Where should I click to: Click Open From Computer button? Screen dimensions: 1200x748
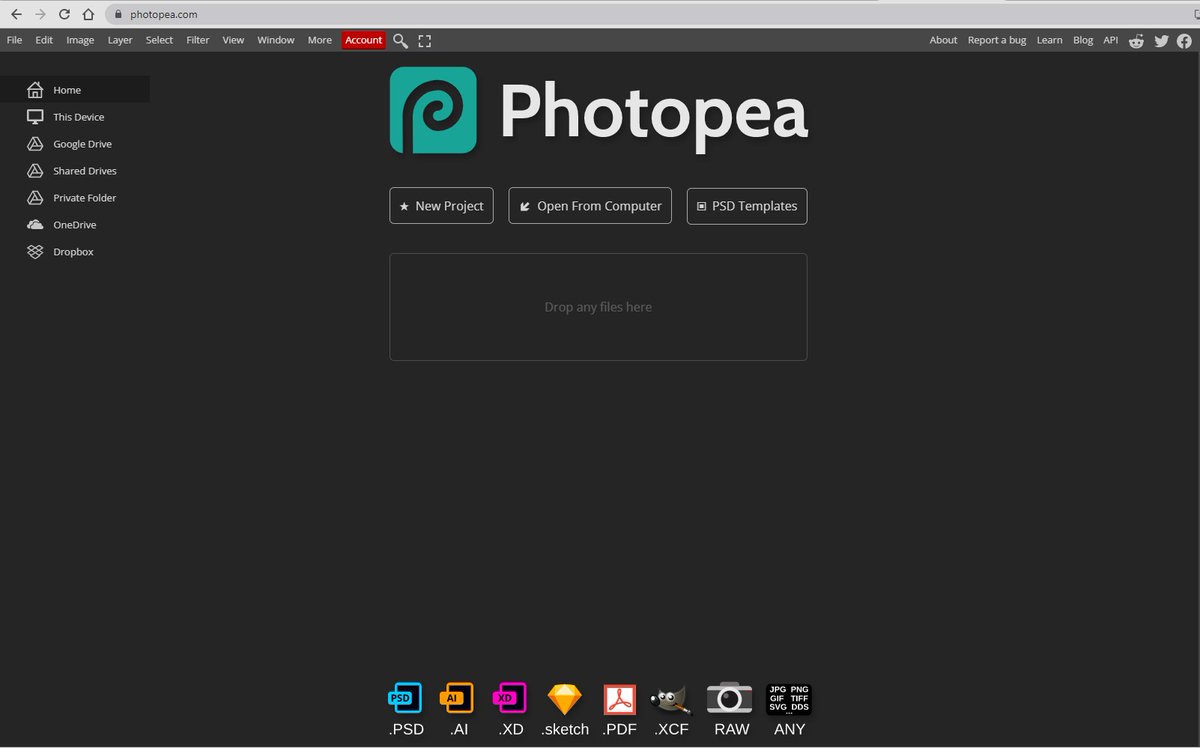coord(590,206)
